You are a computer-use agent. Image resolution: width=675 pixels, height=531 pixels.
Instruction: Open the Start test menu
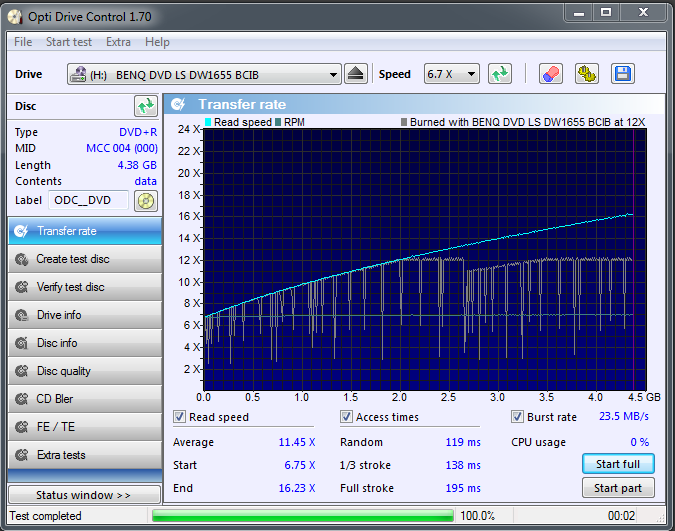69,42
